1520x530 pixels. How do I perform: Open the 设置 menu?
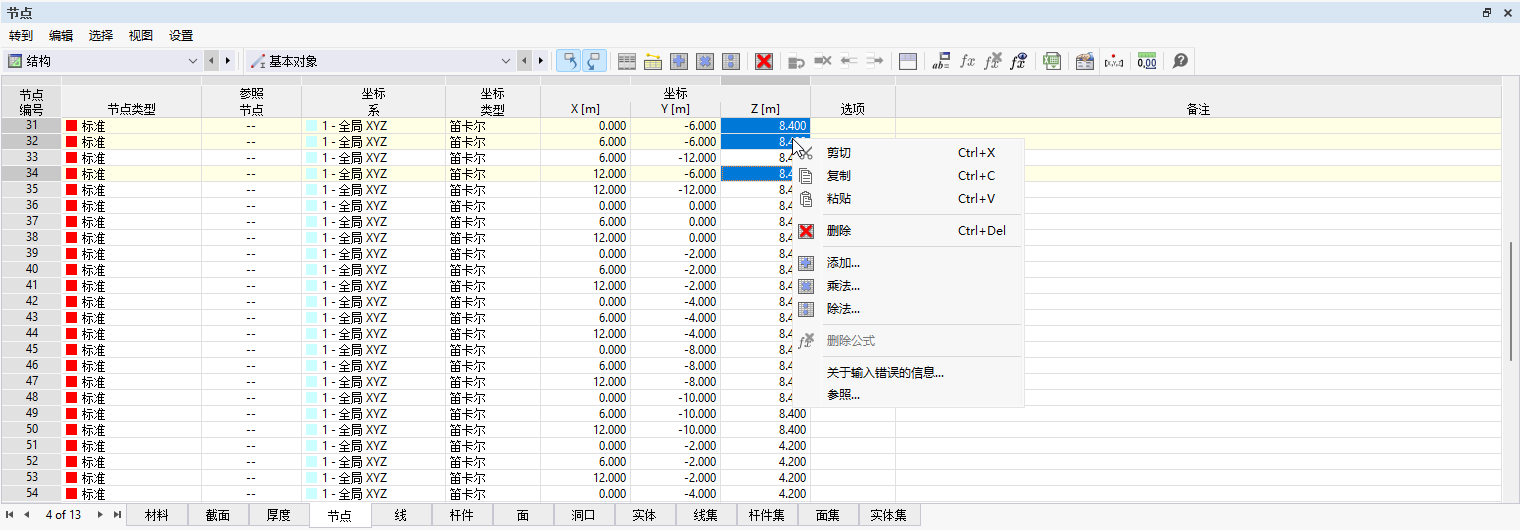click(181, 35)
